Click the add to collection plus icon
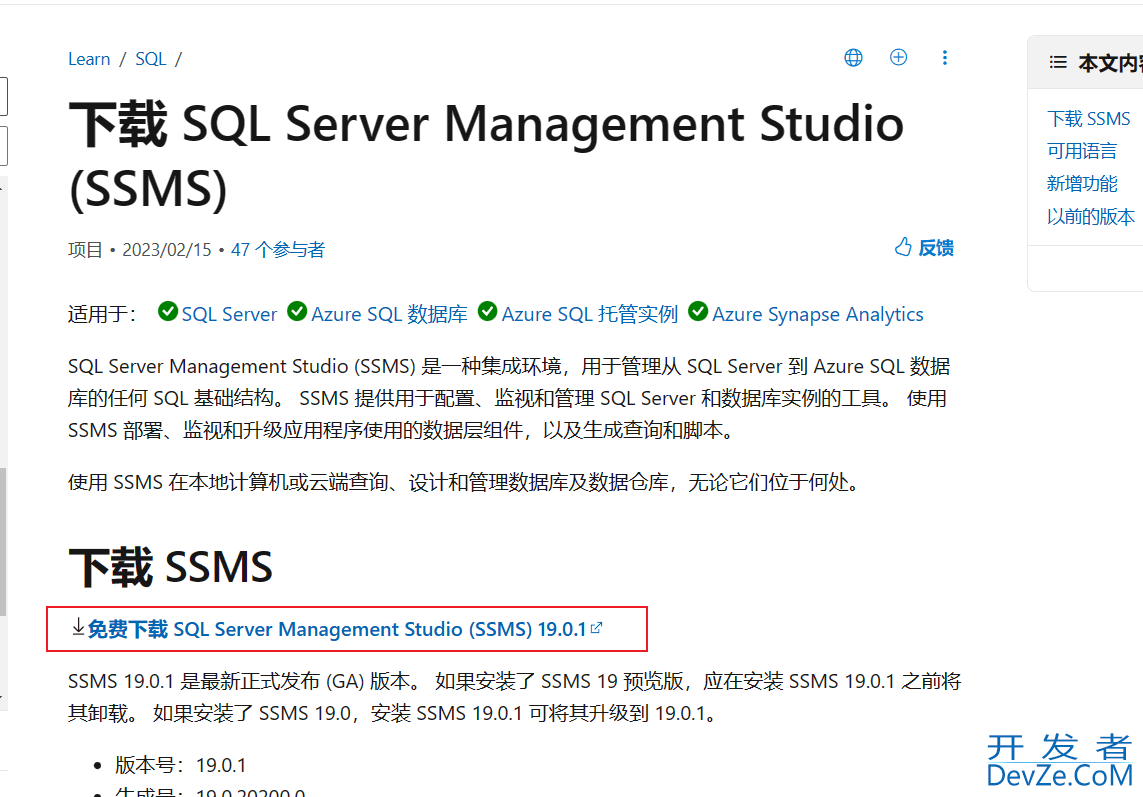This screenshot has height=797, width=1143. pyautogui.click(x=898, y=58)
